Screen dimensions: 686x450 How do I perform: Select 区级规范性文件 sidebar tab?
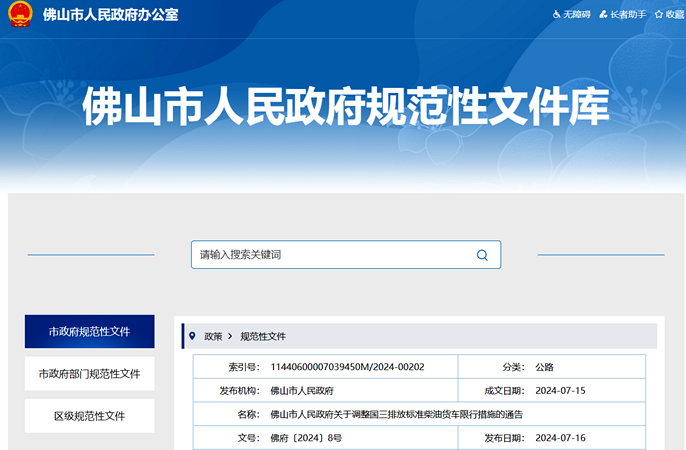[x=90, y=416]
